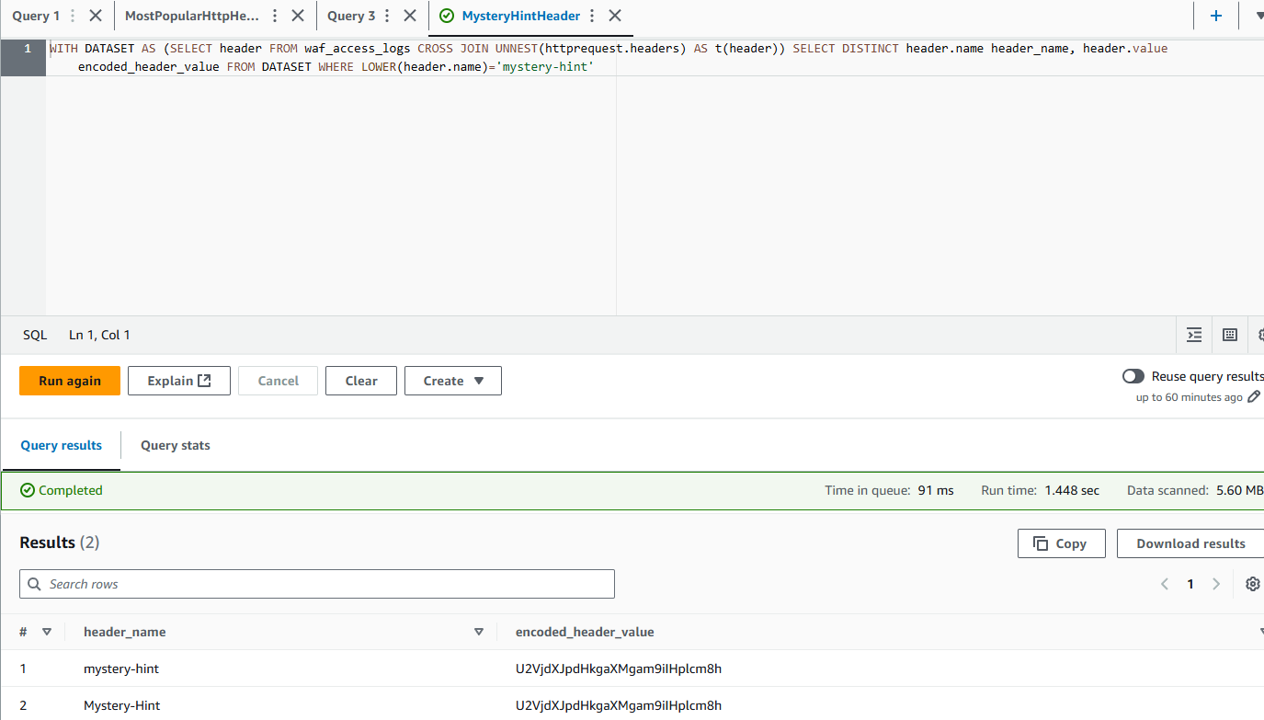This screenshot has width=1264, height=720.
Task: Add a new query tab
Action: tap(1216, 16)
